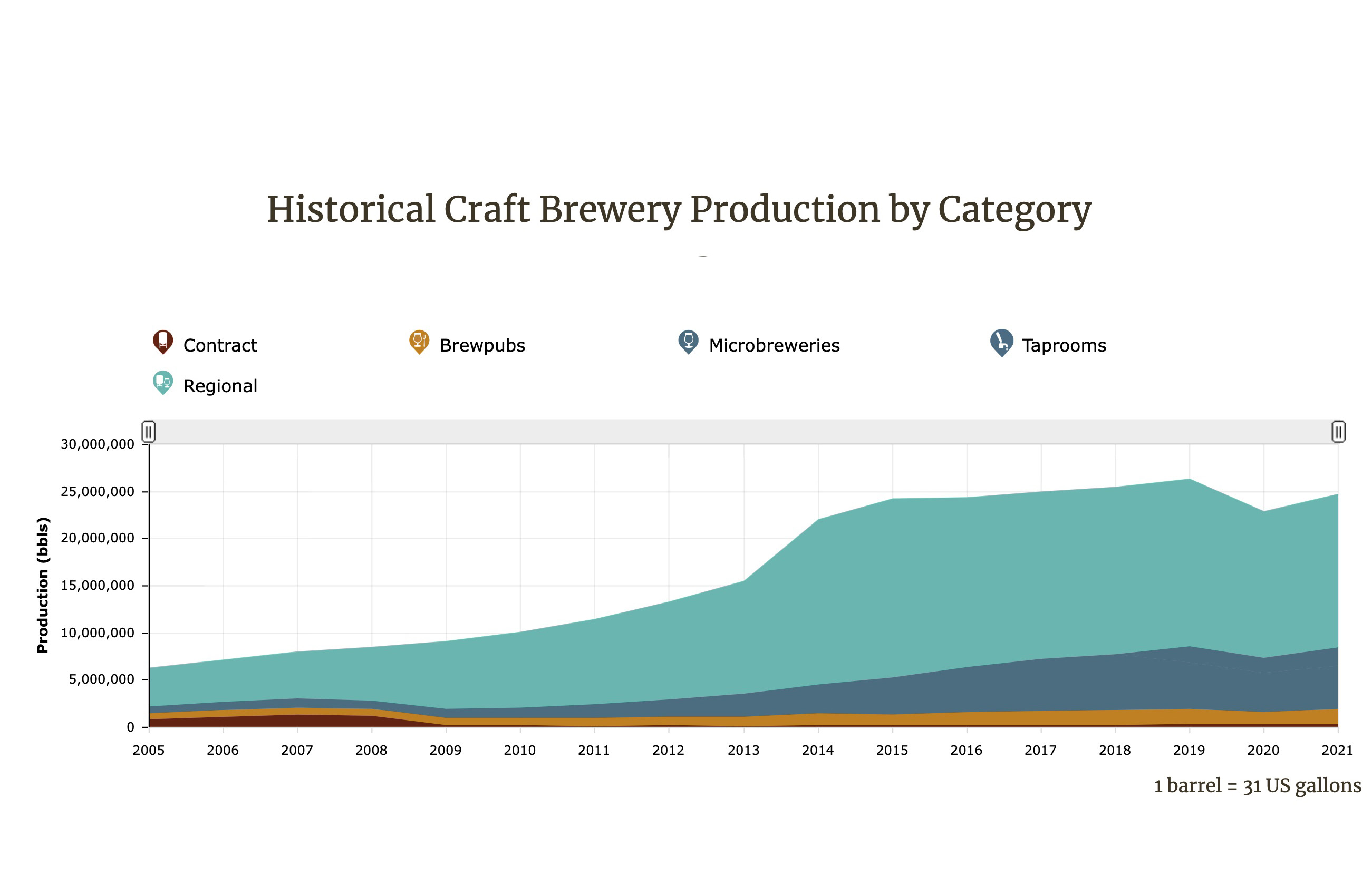
Task: Click the Contract legend pin icon
Action: pyautogui.click(x=162, y=342)
